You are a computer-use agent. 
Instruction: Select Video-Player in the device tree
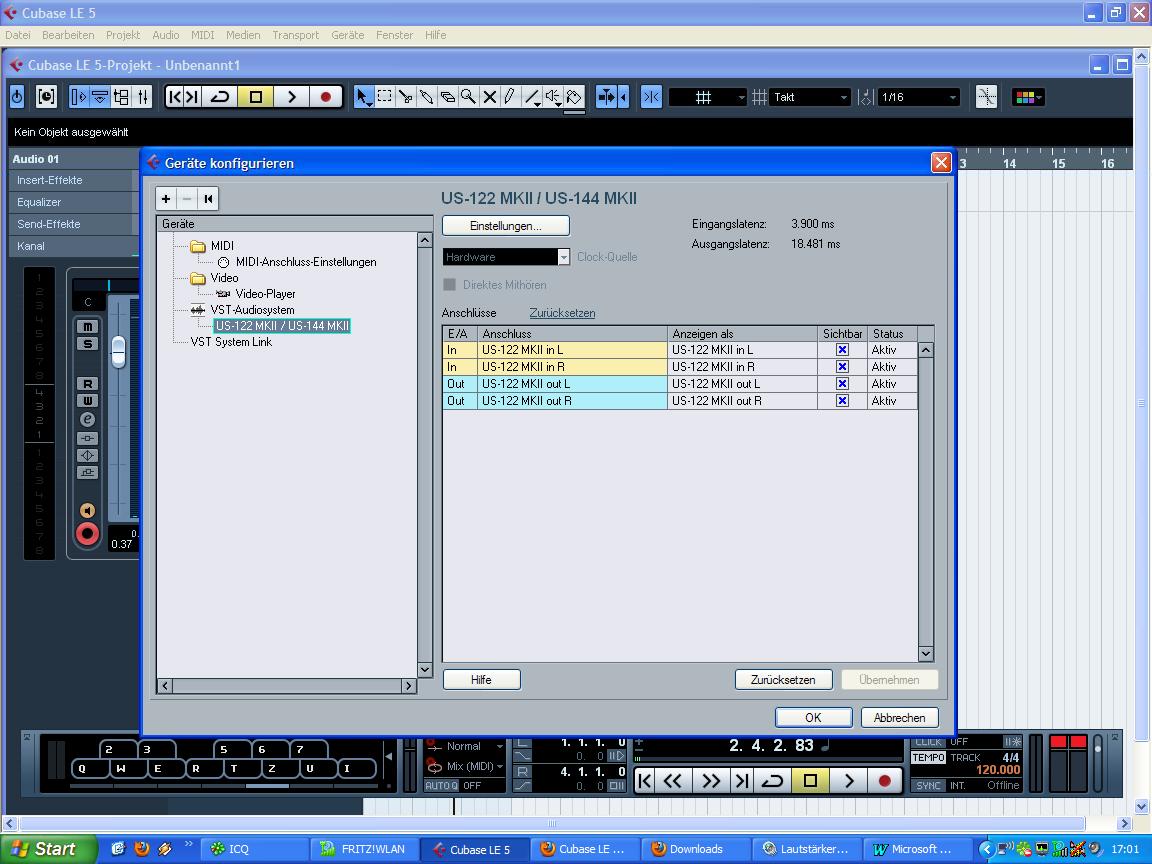click(x=265, y=294)
